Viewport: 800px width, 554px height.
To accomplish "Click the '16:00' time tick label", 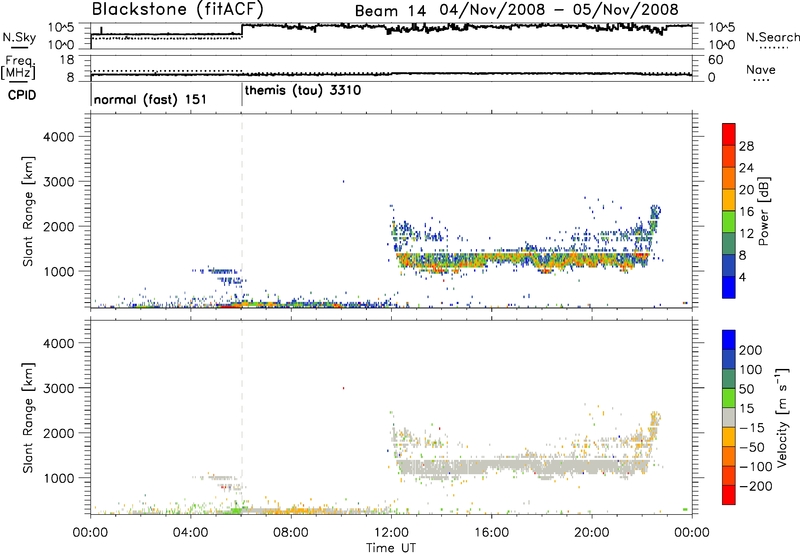I will pos(491,533).
